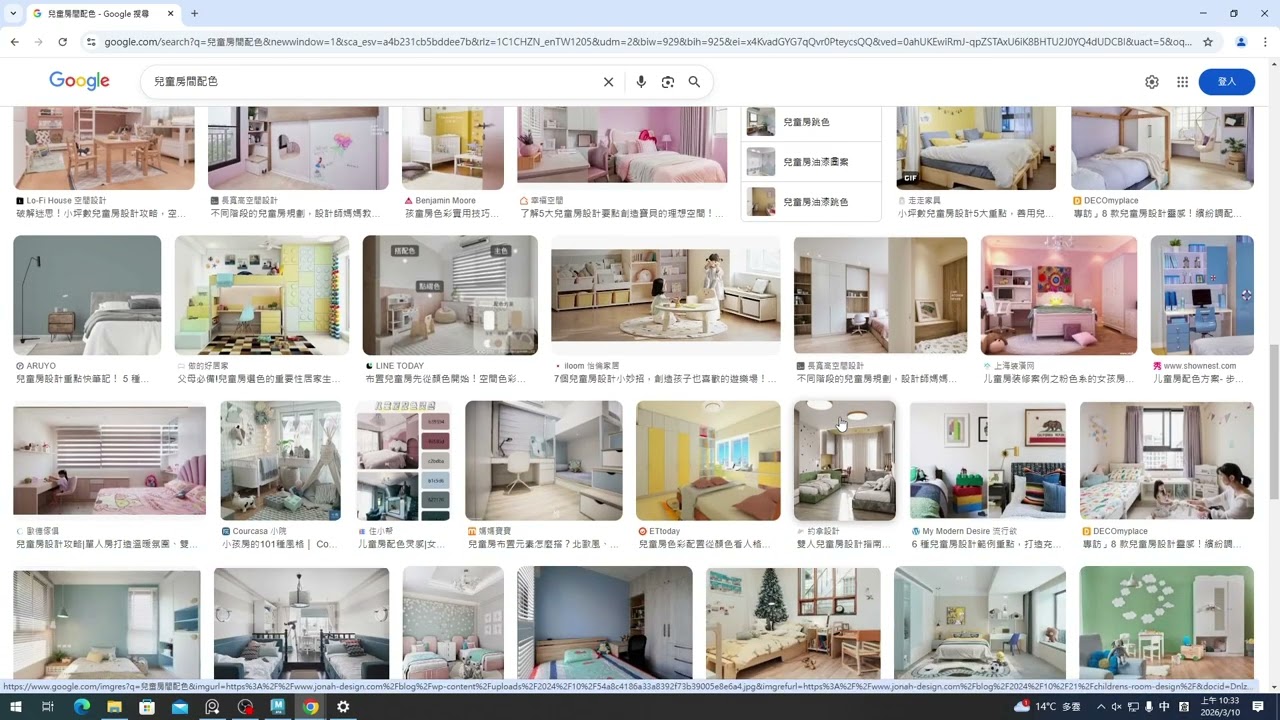Select suggestion 兒童房油漆跳色
Viewport: 1280px width, 720px height.
[811, 202]
